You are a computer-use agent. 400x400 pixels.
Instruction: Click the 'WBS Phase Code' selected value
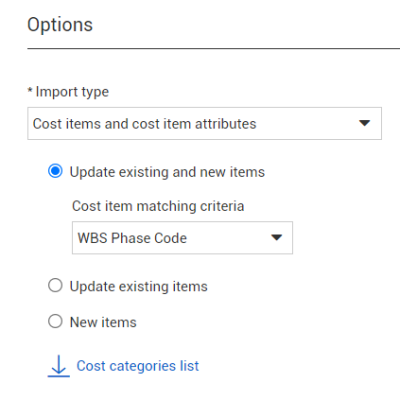tap(132, 238)
